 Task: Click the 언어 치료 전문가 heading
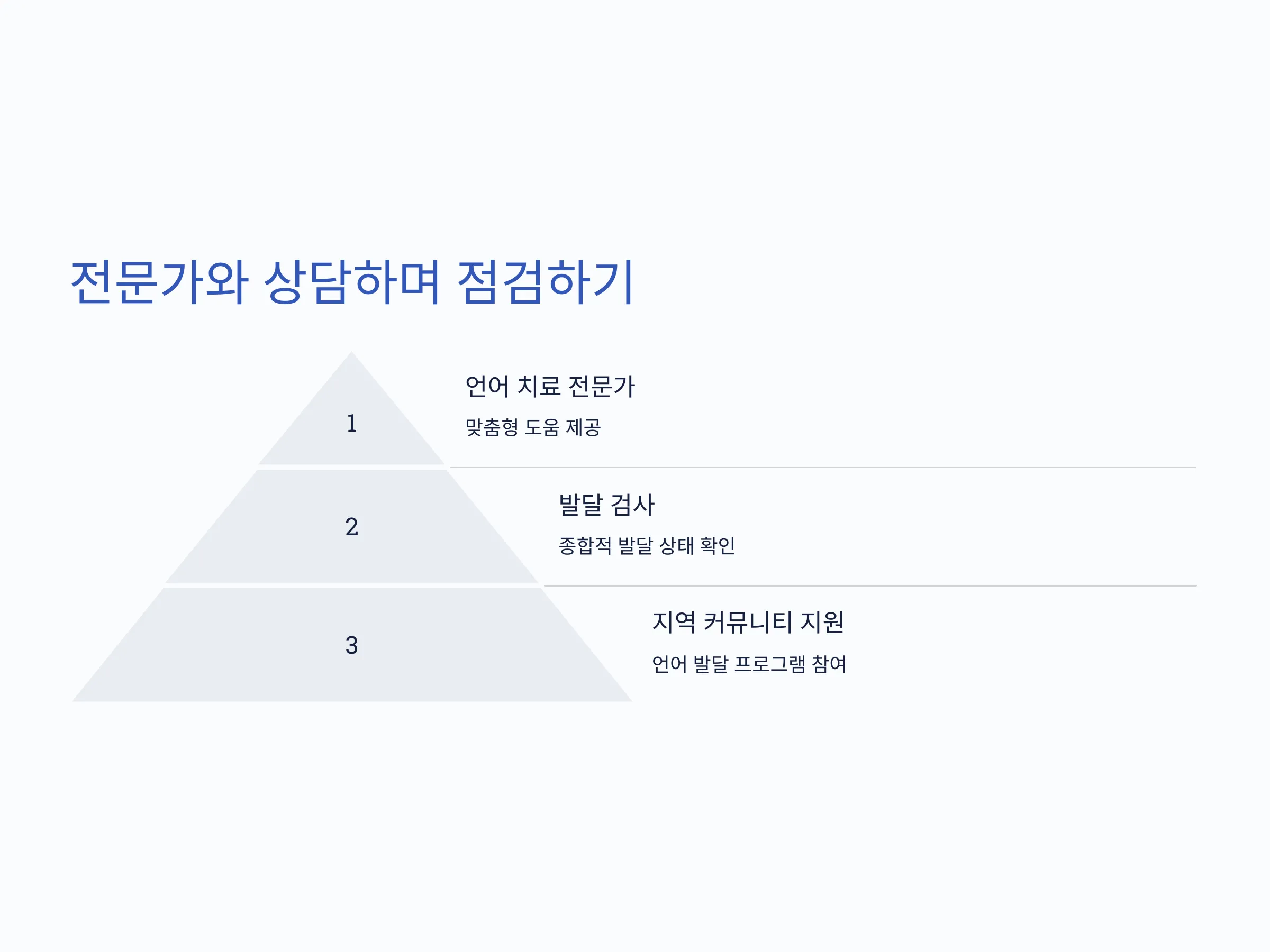pyautogui.click(x=549, y=386)
